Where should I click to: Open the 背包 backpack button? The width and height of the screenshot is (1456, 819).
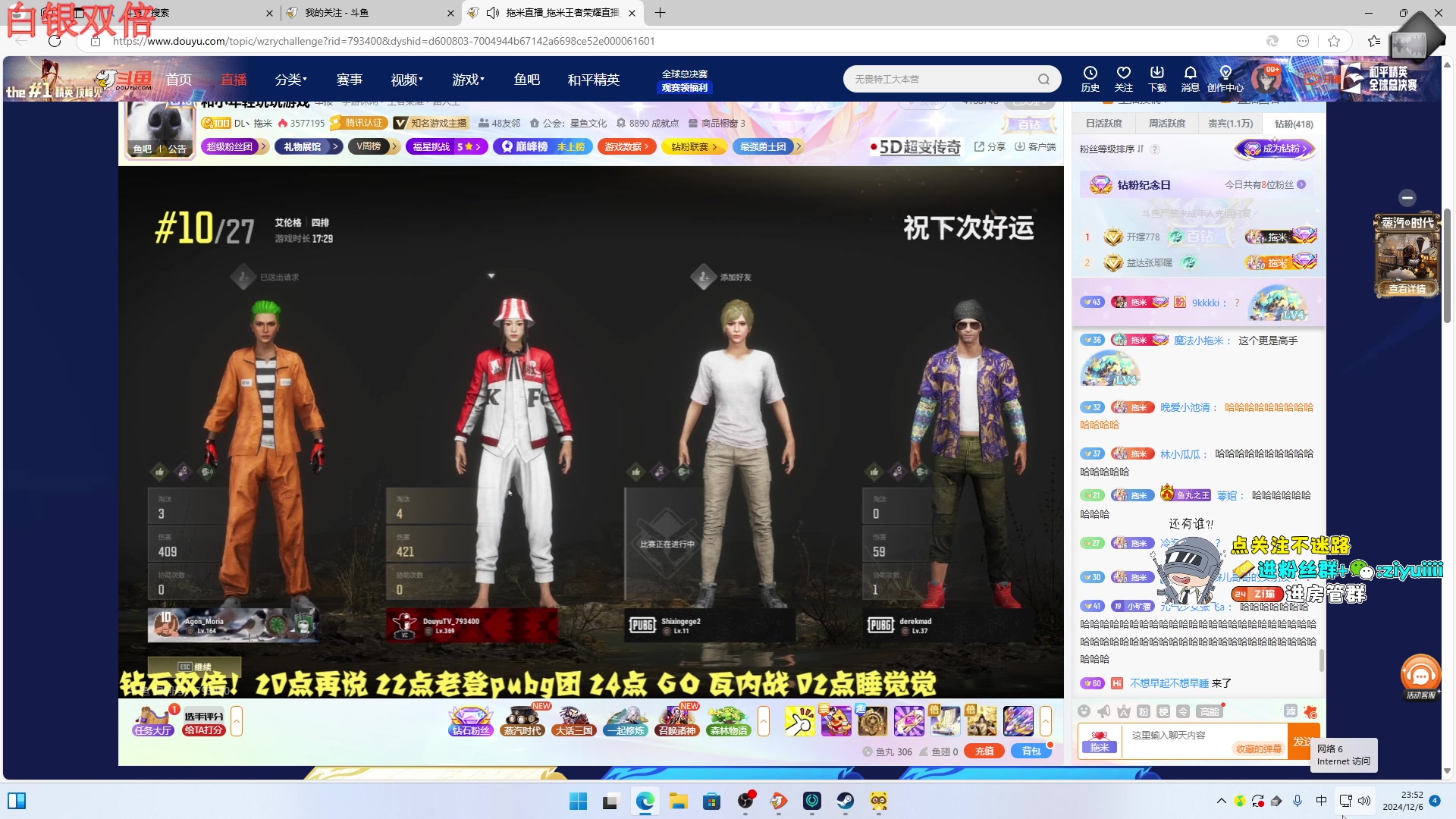[1031, 752]
